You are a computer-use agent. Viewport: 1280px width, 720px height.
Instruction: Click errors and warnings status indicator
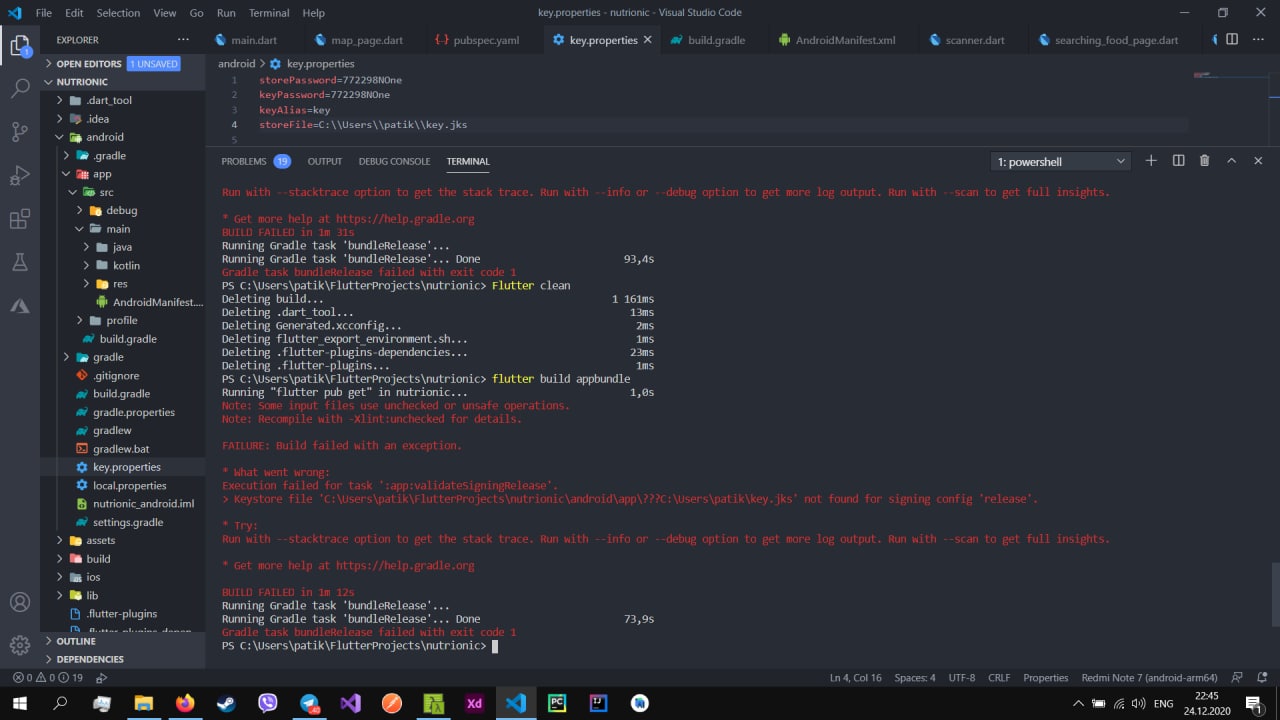(48, 678)
